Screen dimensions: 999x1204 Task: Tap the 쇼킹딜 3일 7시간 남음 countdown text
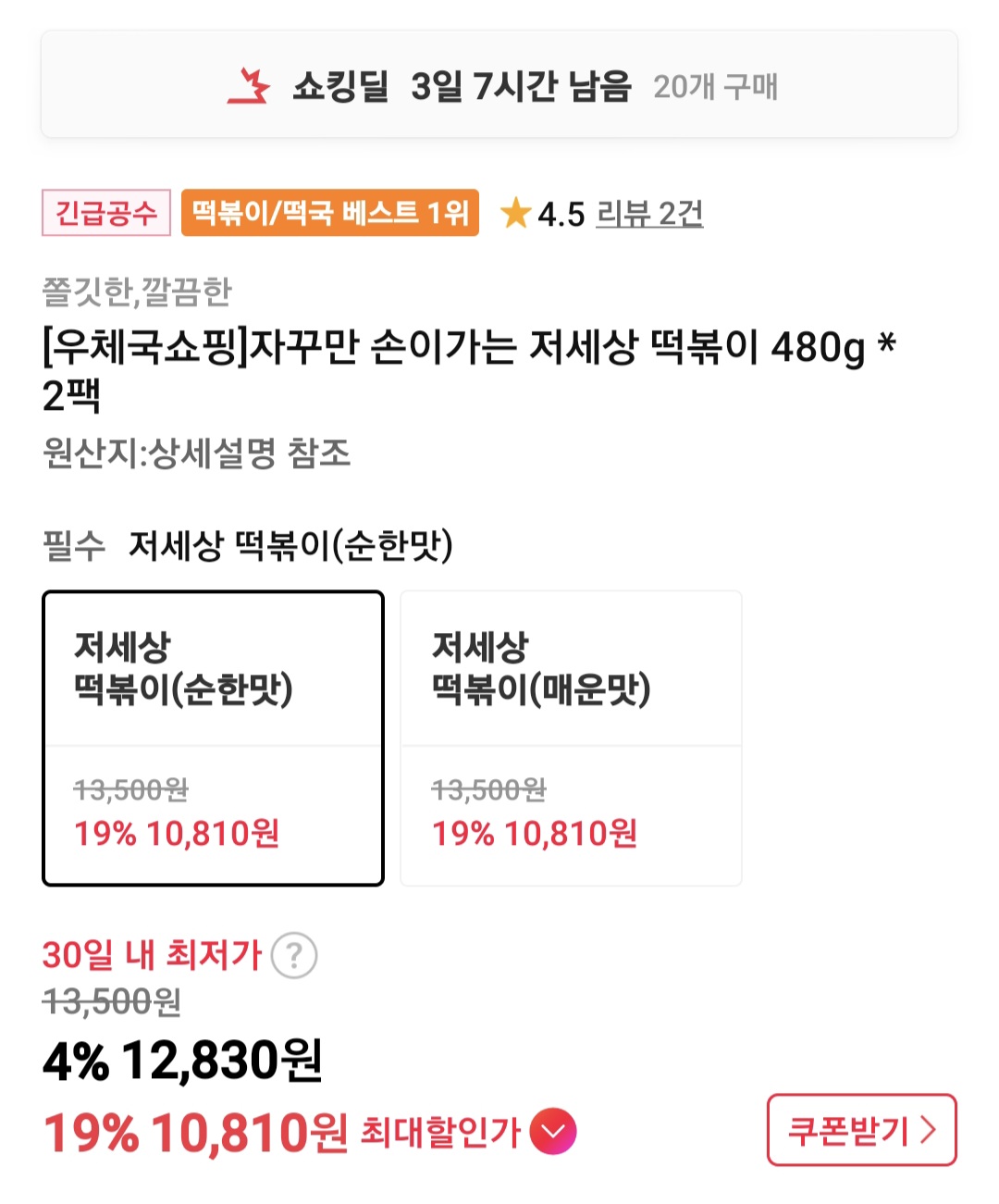click(x=462, y=86)
